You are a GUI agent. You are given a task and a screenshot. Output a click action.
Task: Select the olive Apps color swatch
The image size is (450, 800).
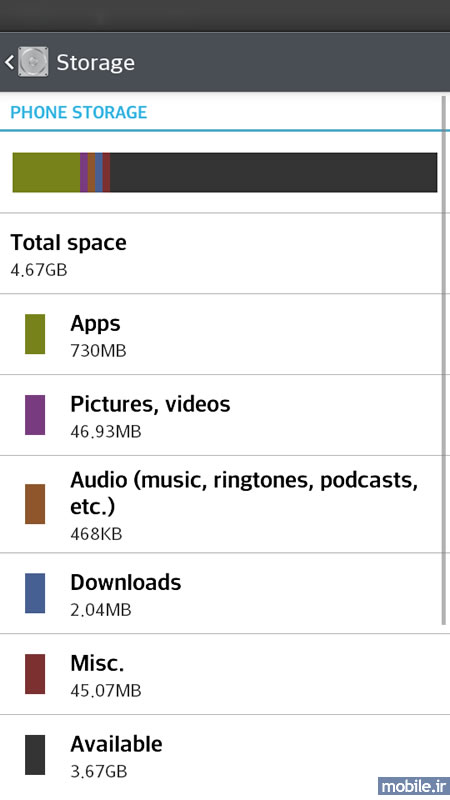[35, 334]
